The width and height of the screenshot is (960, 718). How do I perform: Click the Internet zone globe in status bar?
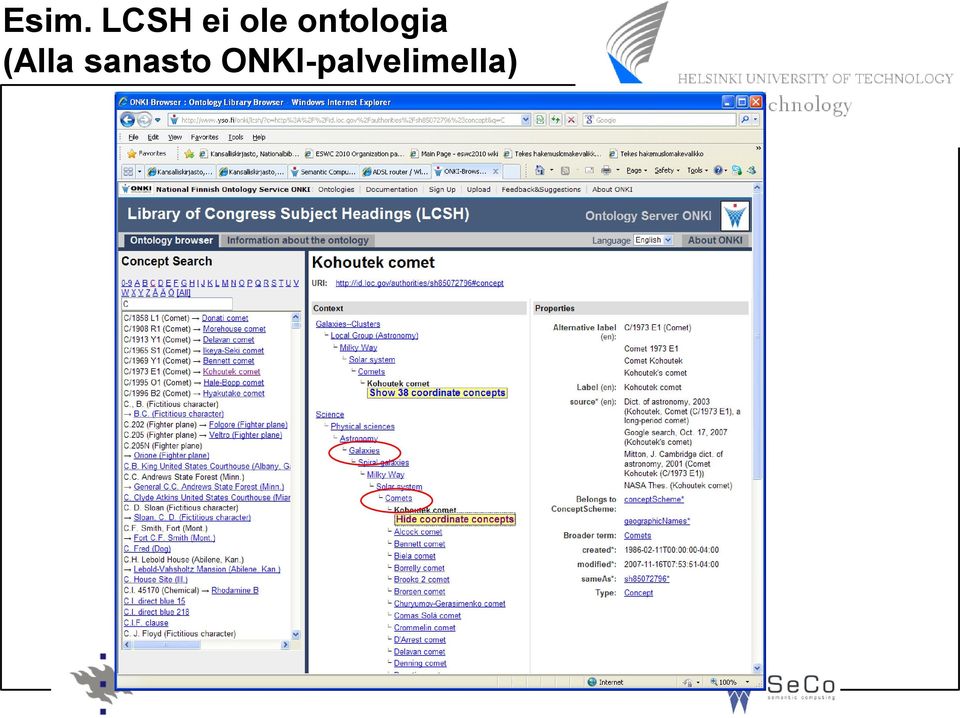[591, 682]
